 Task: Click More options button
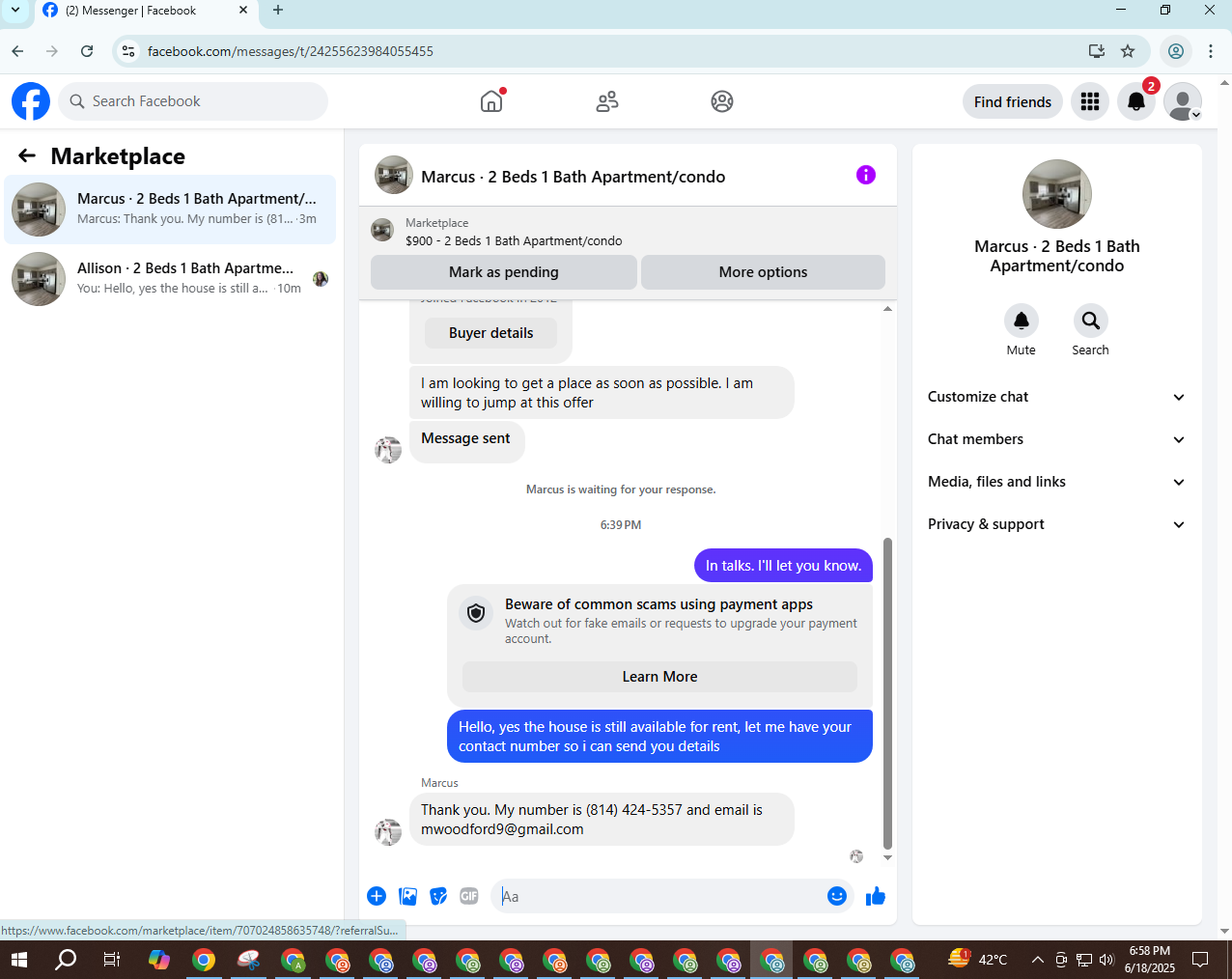[x=763, y=272]
